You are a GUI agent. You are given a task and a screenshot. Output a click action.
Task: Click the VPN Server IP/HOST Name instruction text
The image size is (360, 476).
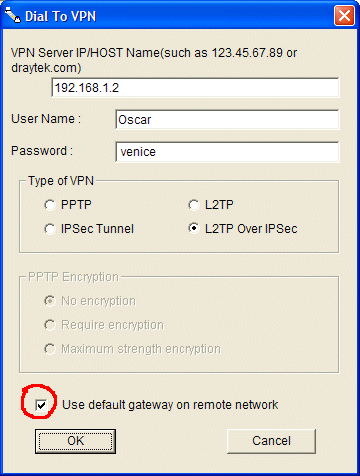(x=154, y=60)
